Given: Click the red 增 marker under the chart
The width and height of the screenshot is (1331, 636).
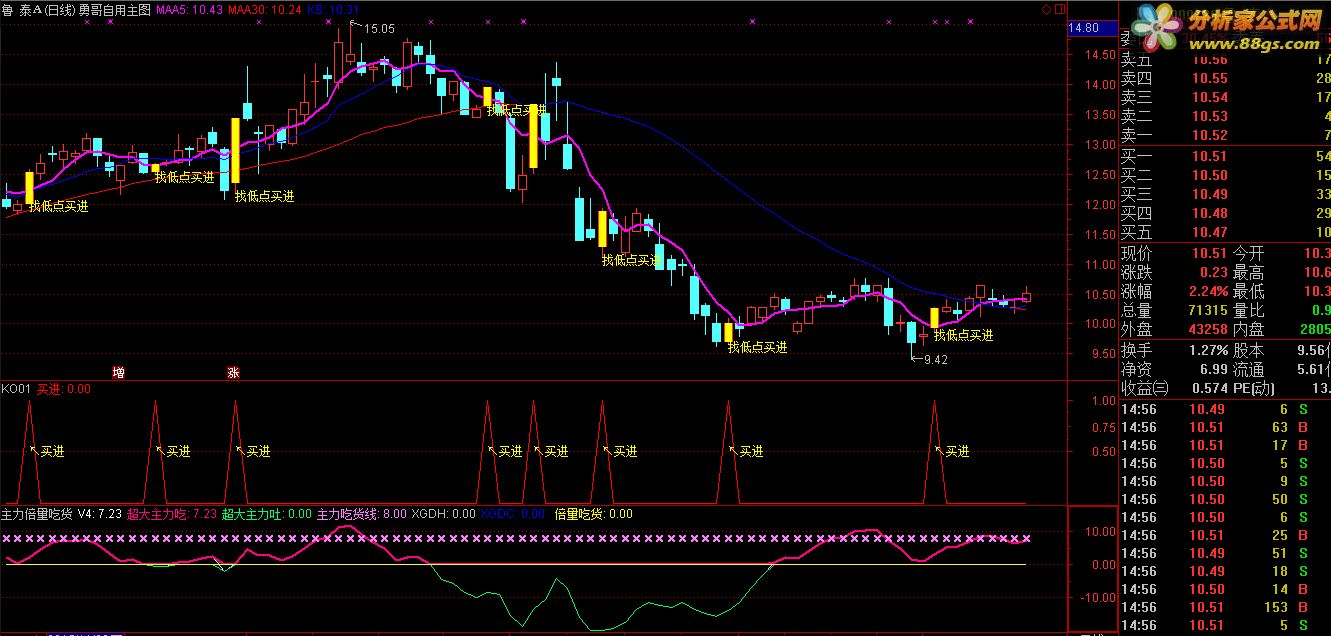Looking at the screenshot, I should coord(119,373).
